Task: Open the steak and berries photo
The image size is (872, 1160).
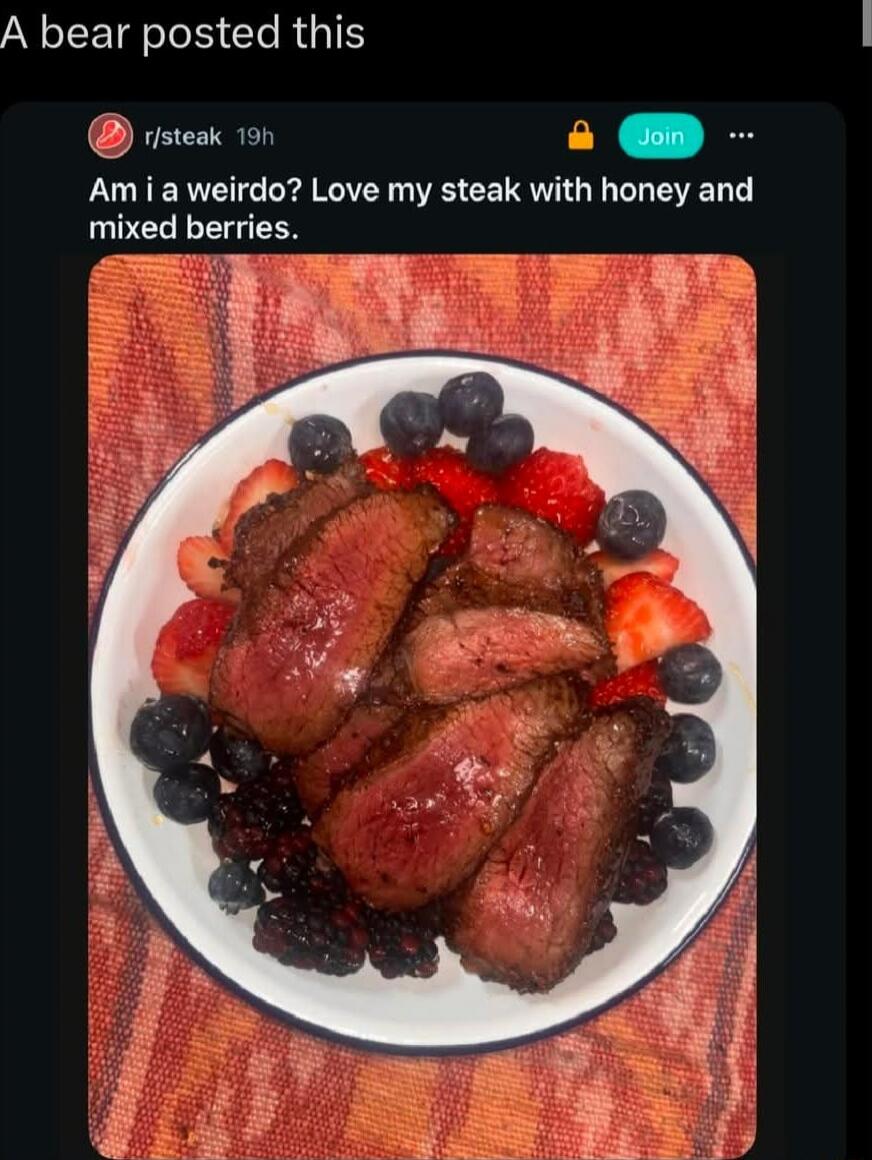Action: click(422, 707)
